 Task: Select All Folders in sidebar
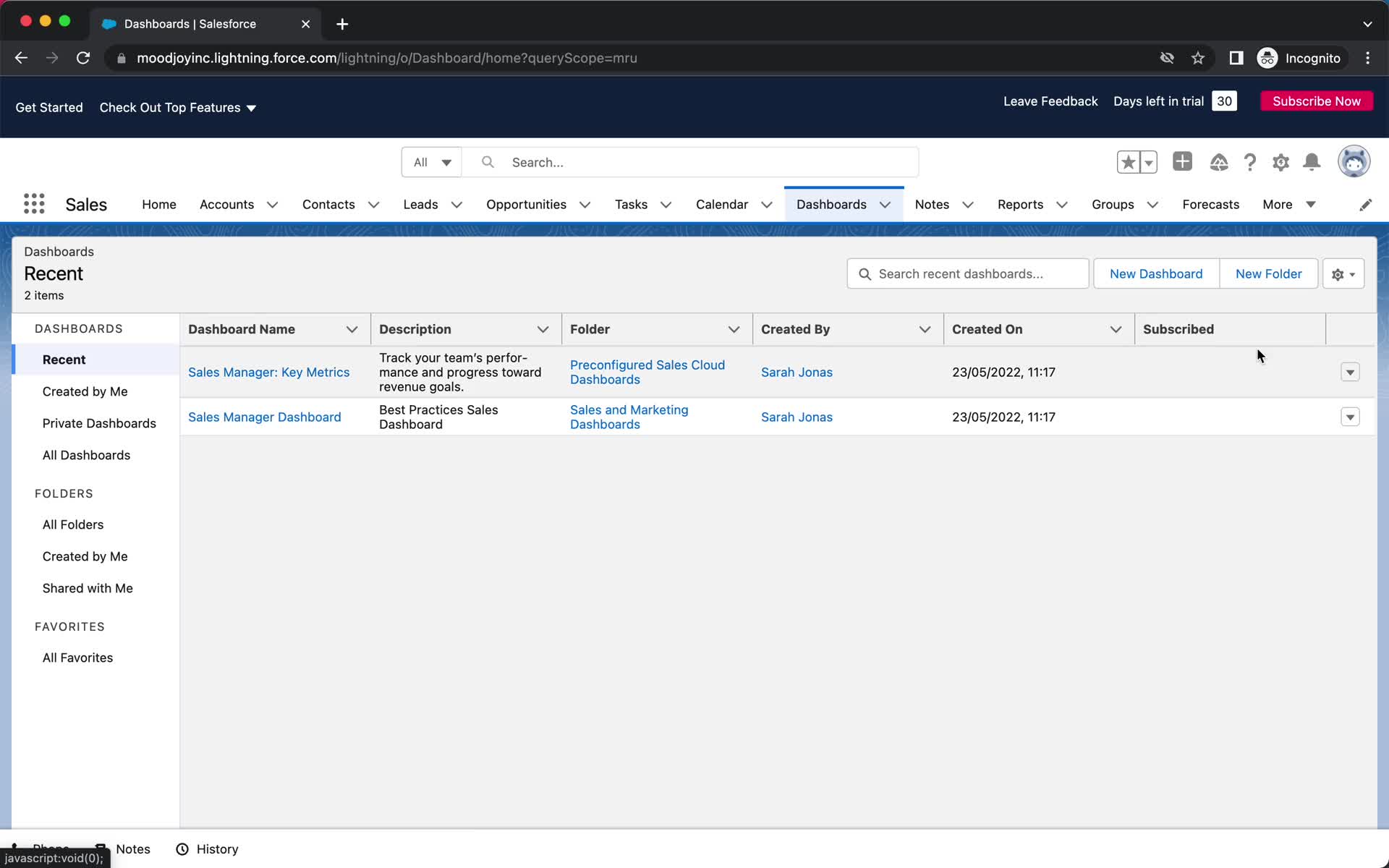click(72, 524)
